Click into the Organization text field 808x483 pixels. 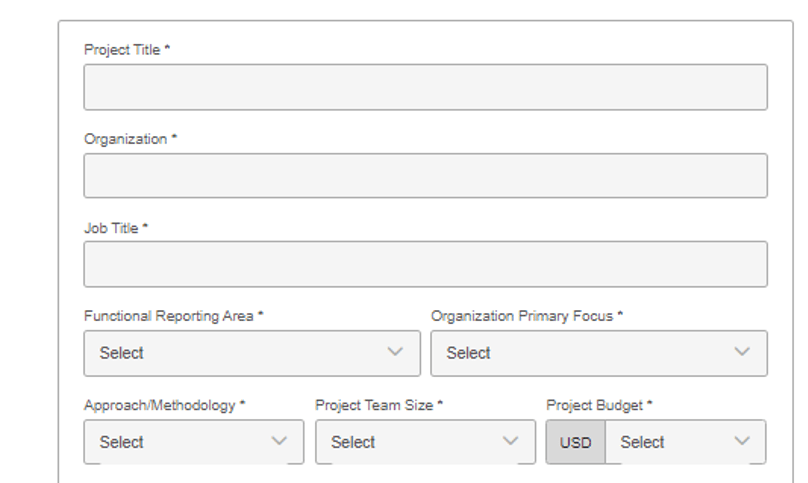click(426, 176)
